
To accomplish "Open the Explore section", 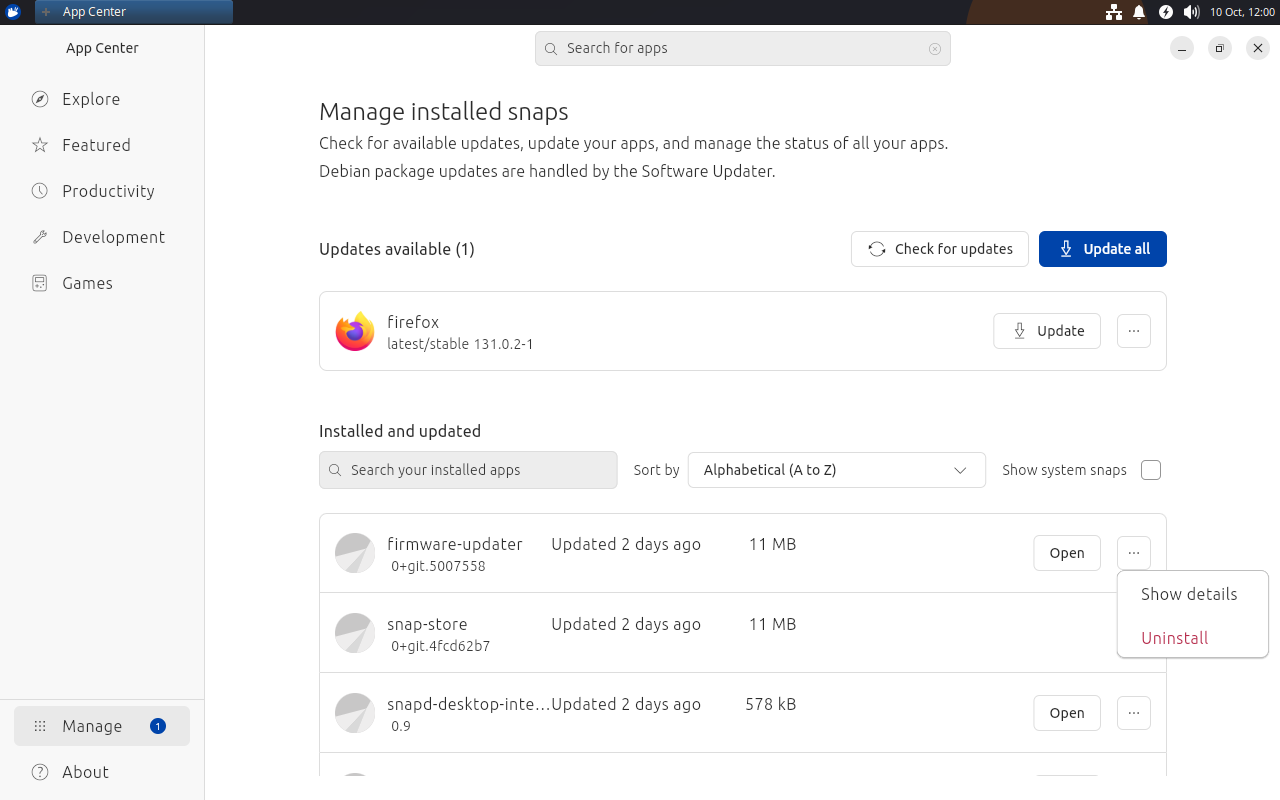I will click(102, 99).
